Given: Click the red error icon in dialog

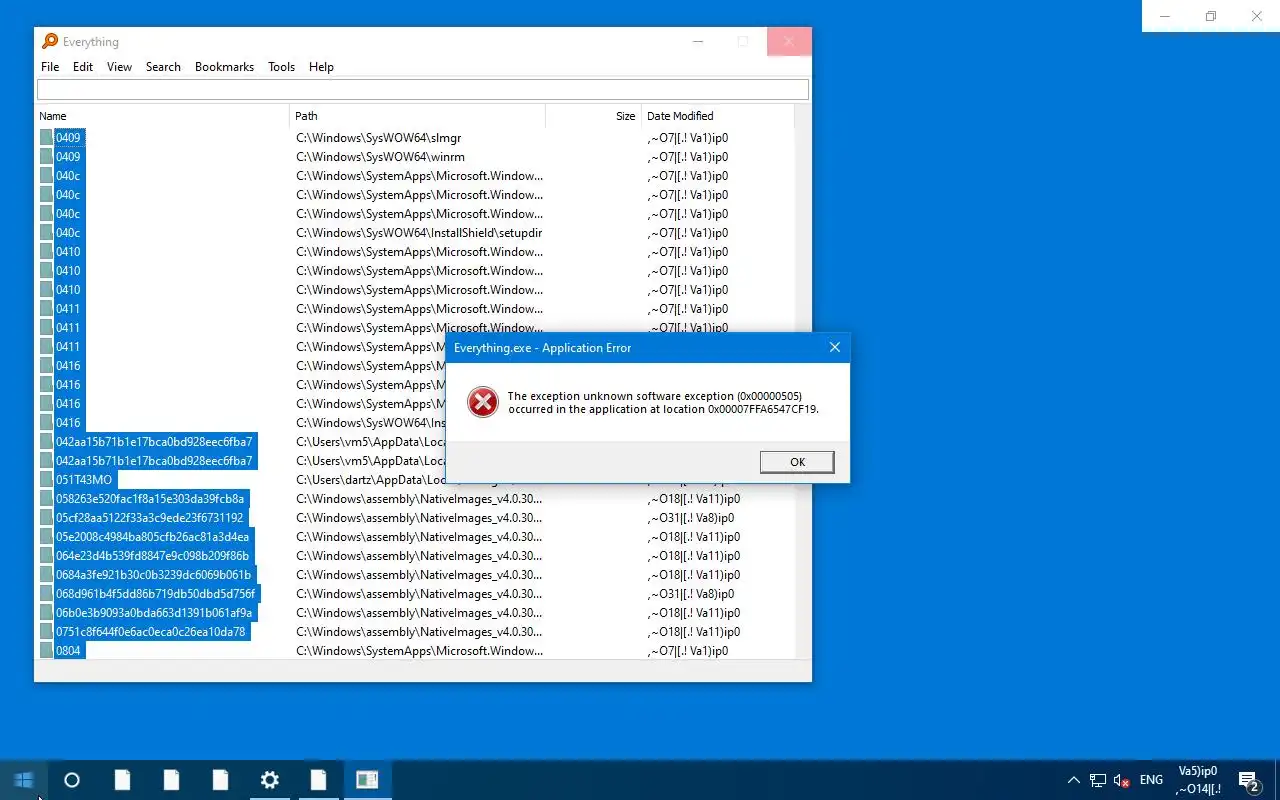Looking at the screenshot, I should tap(483, 402).
